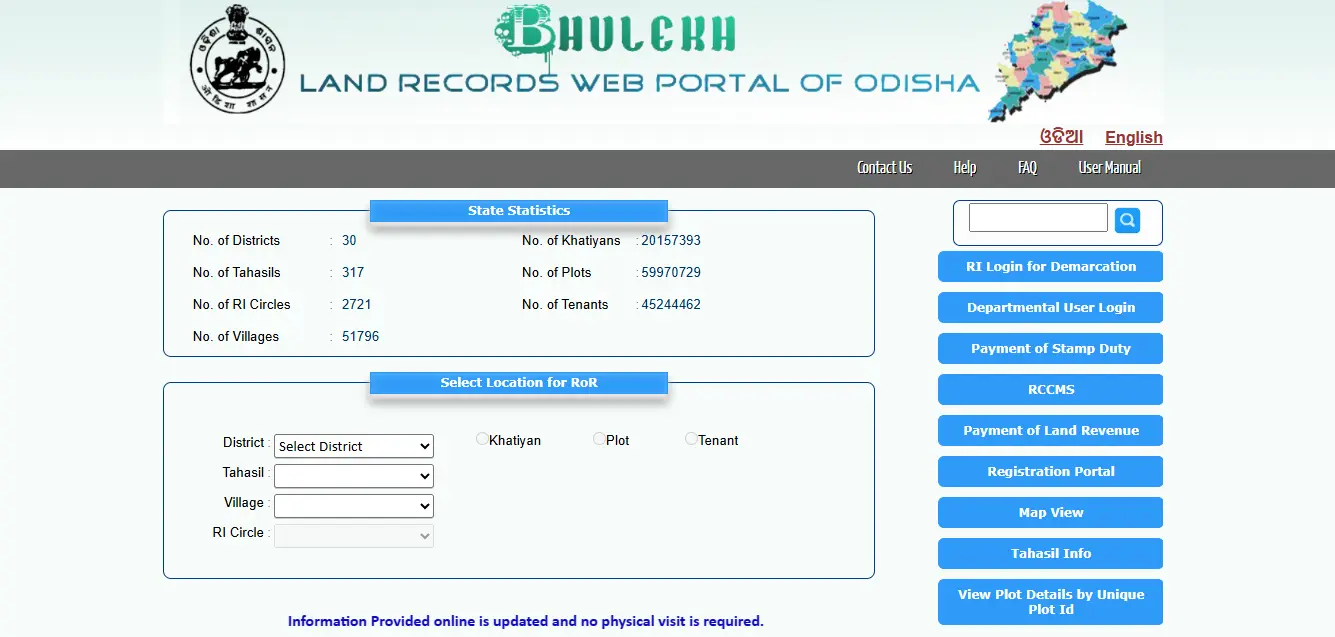1335x637 pixels.
Task: Open Payment of Land Revenue
Action: (x=1051, y=431)
